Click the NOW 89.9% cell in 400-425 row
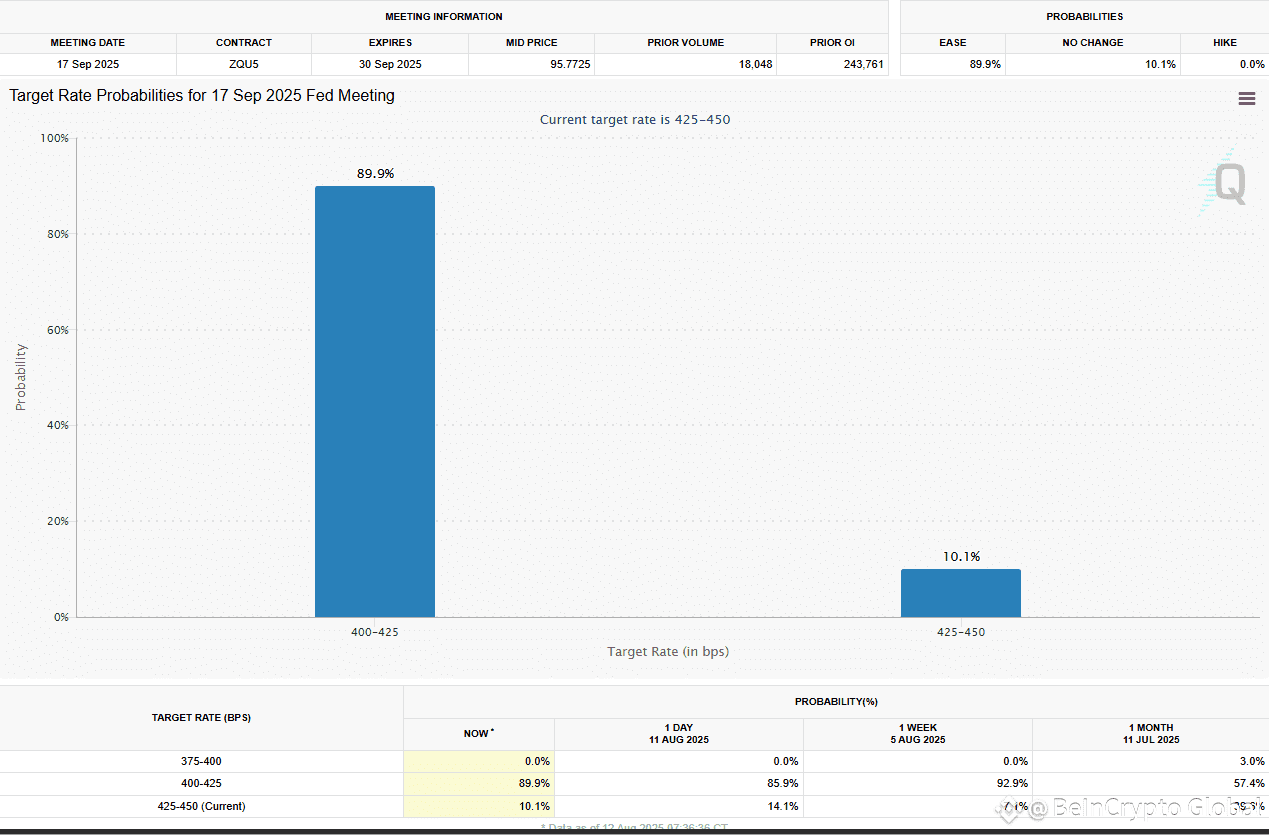 (x=478, y=783)
